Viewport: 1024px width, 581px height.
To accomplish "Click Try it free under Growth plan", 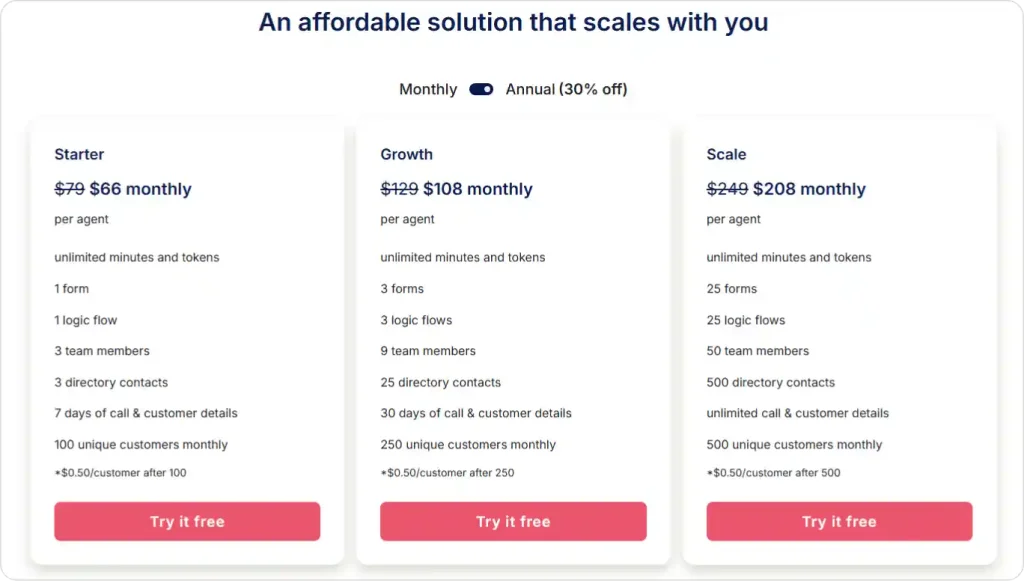I will coord(513,521).
